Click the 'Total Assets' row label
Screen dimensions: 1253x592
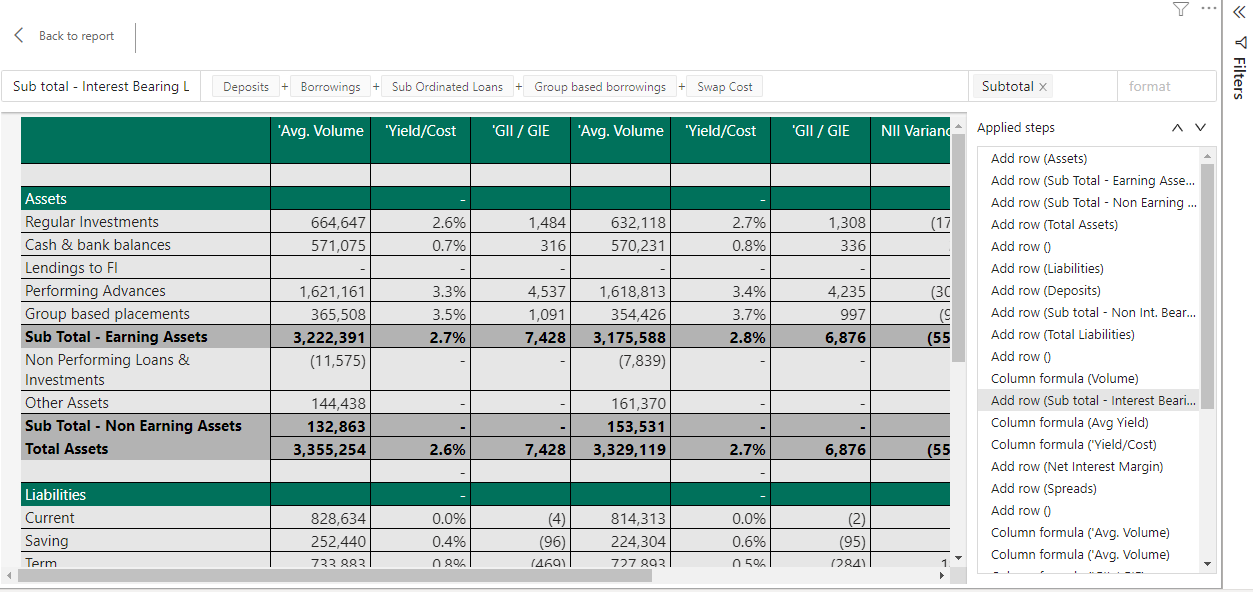click(67, 449)
